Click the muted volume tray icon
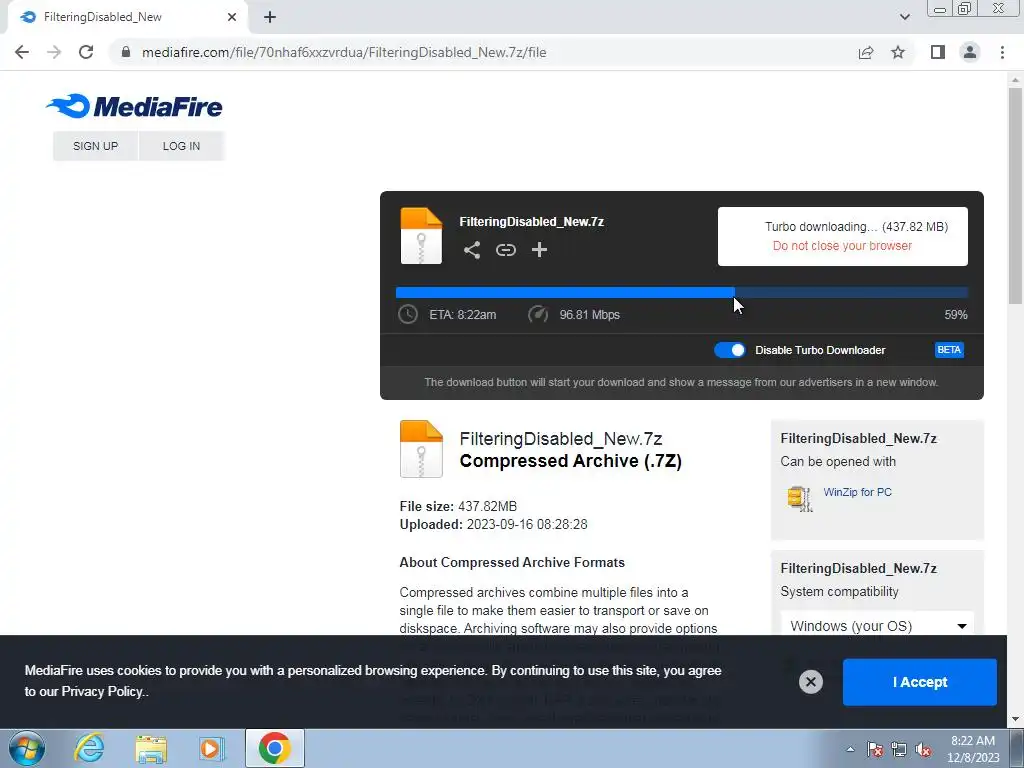Screen dimensions: 1024x768 (x=923, y=749)
